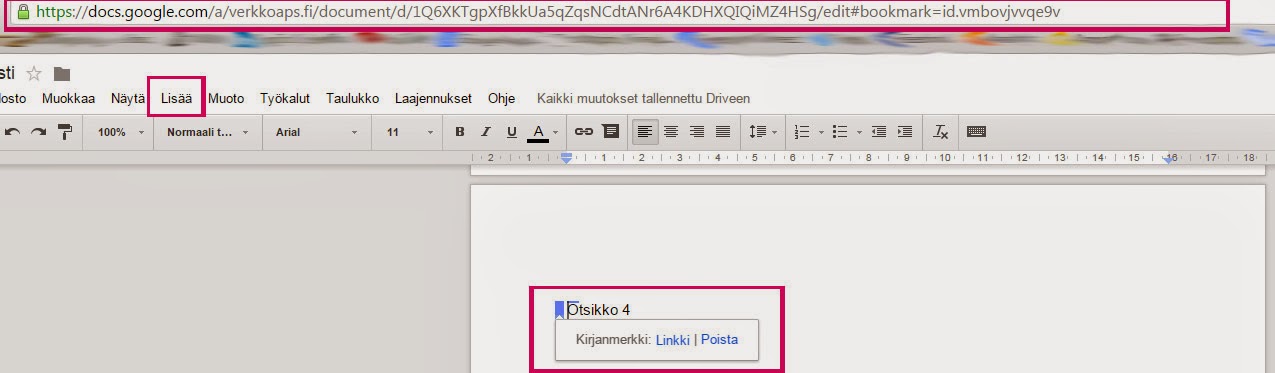The image size is (1275, 373).
Task: Click the green padlock in address bar
Action: 22,14
